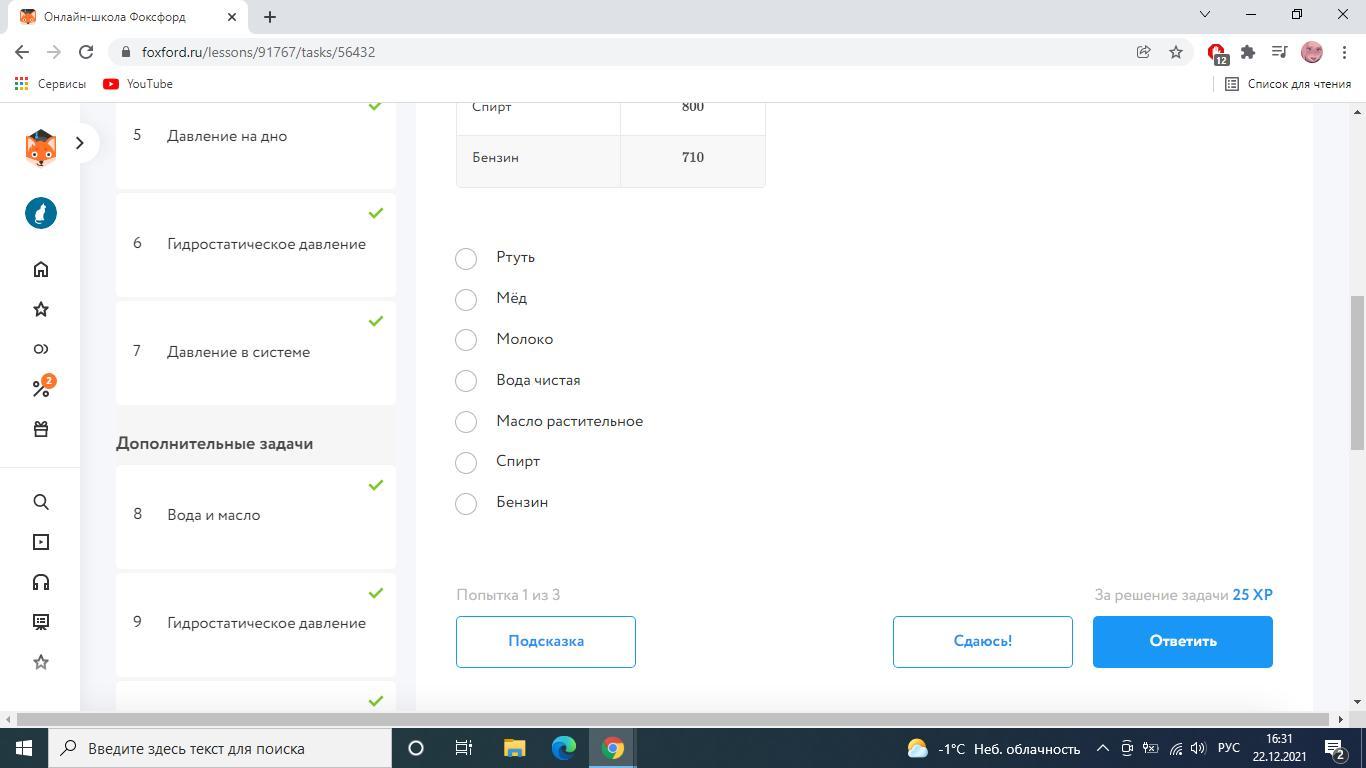
Task: Select the Ртуть radio option
Action: click(466, 258)
